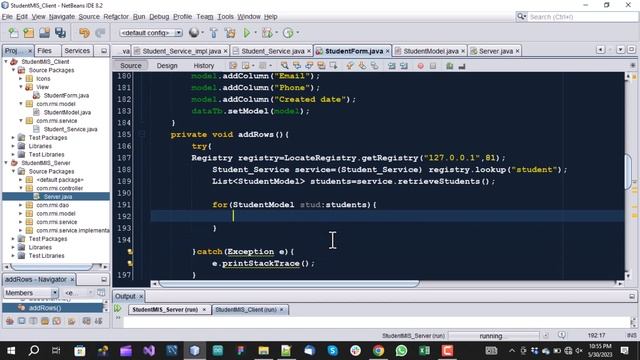Select the Source view button
This screenshot has width=640, height=360.
pyautogui.click(x=131, y=65)
